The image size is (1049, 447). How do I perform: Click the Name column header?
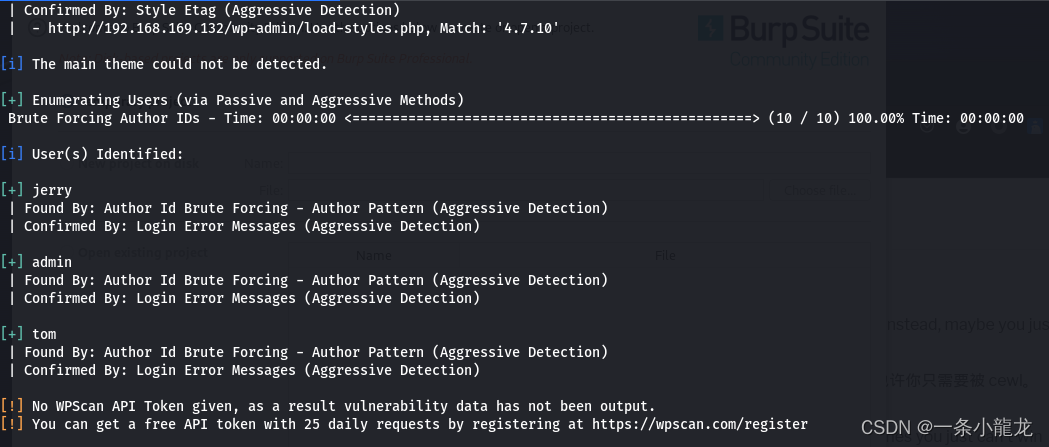pyautogui.click(x=373, y=256)
